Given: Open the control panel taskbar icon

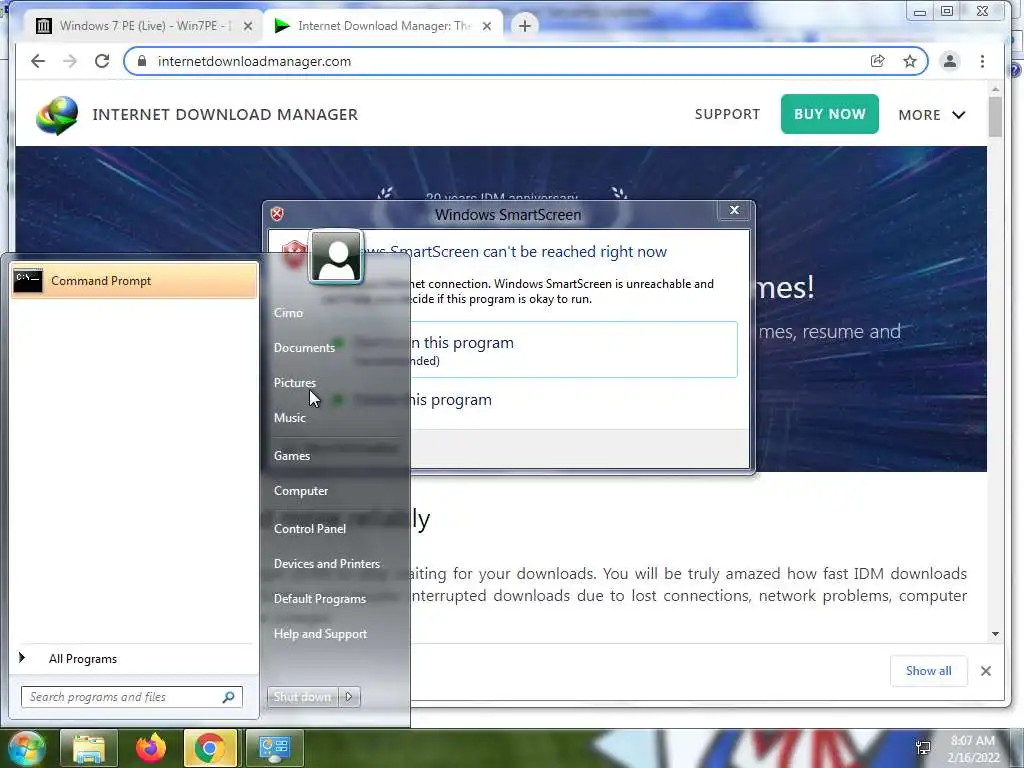Looking at the screenshot, I should (x=274, y=748).
